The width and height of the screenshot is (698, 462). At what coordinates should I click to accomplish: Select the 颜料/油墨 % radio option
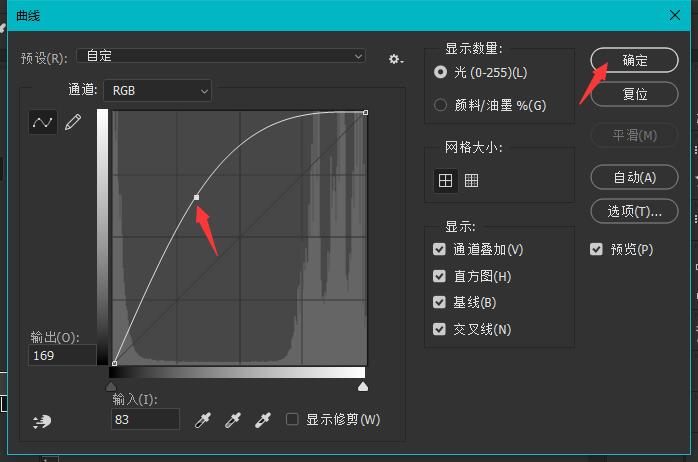pyautogui.click(x=440, y=105)
